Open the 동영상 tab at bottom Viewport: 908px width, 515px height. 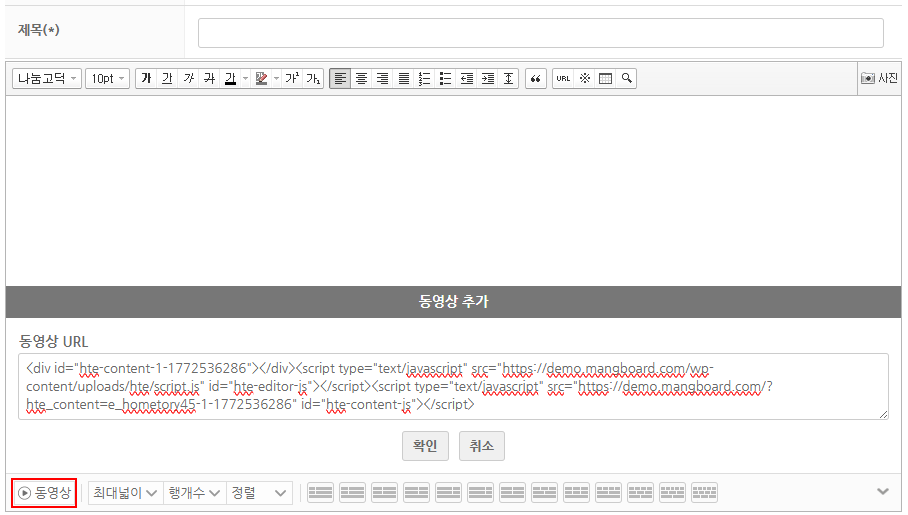point(44,493)
